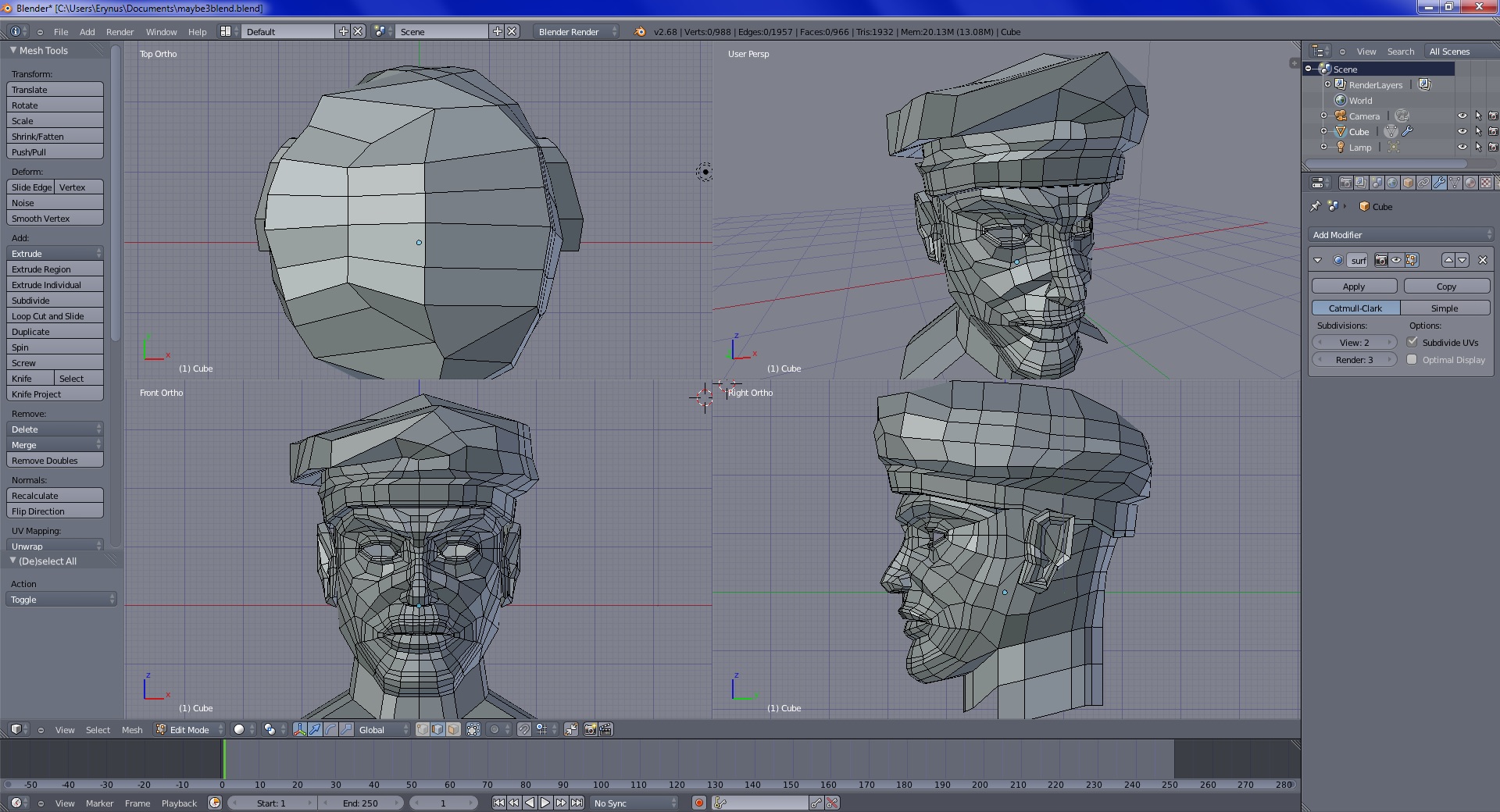Viewport: 1500px width, 812px height.
Task: Click the Object Data triangle tab
Action: (x=1455, y=183)
